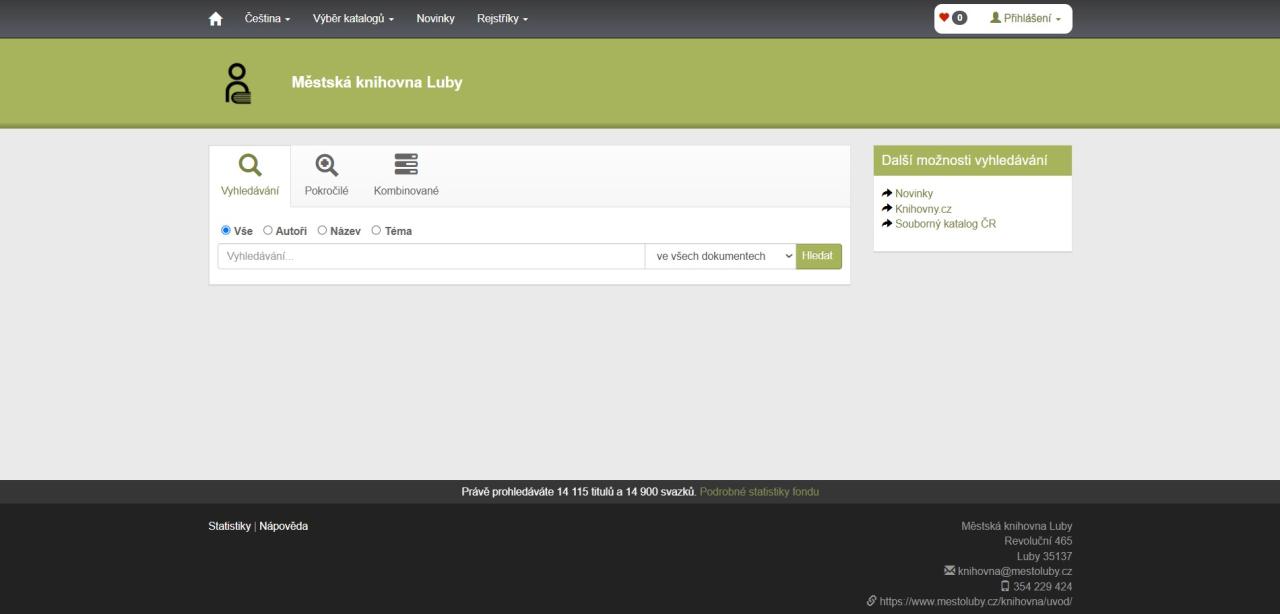Open Pokročilé advanced search icon
Viewport: 1280px width, 614px height.
tap(326, 165)
